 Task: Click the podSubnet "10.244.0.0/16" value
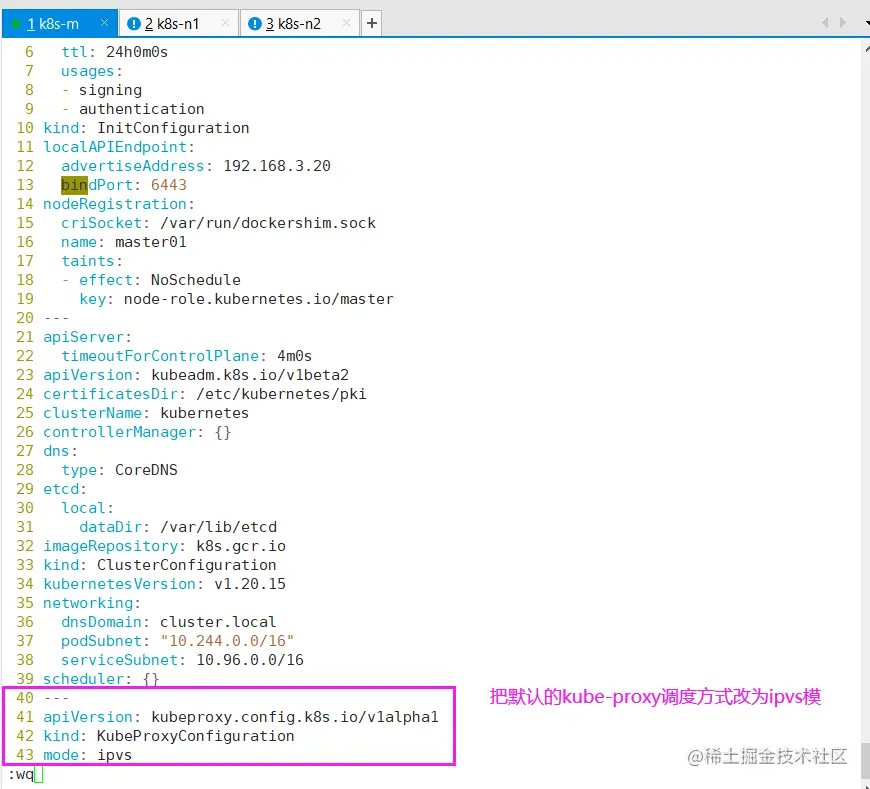pos(227,640)
